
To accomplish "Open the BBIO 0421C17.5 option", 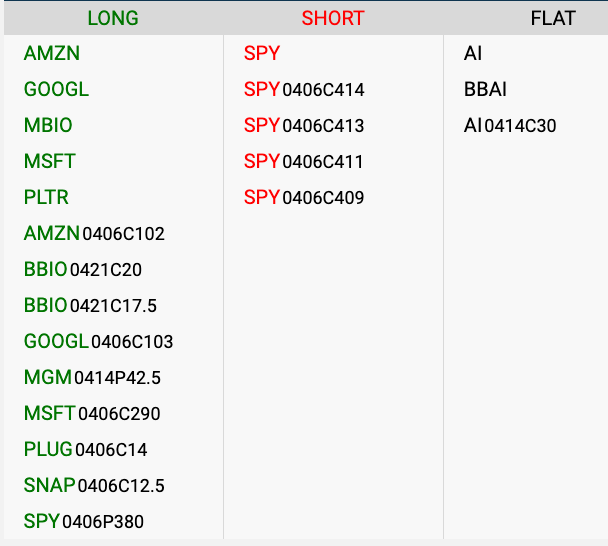I will pos(90,306).
